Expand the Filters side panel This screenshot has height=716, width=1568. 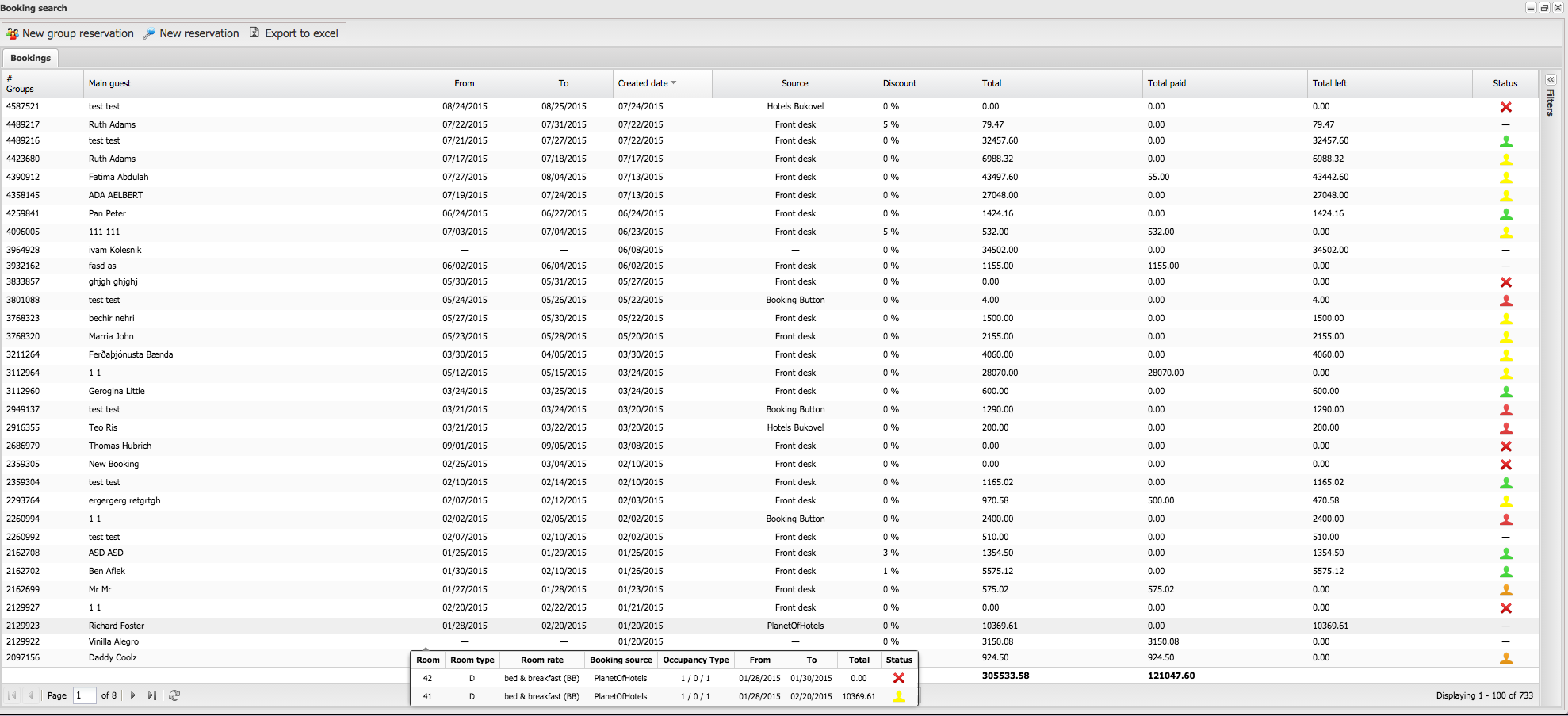pos(1551,79)
